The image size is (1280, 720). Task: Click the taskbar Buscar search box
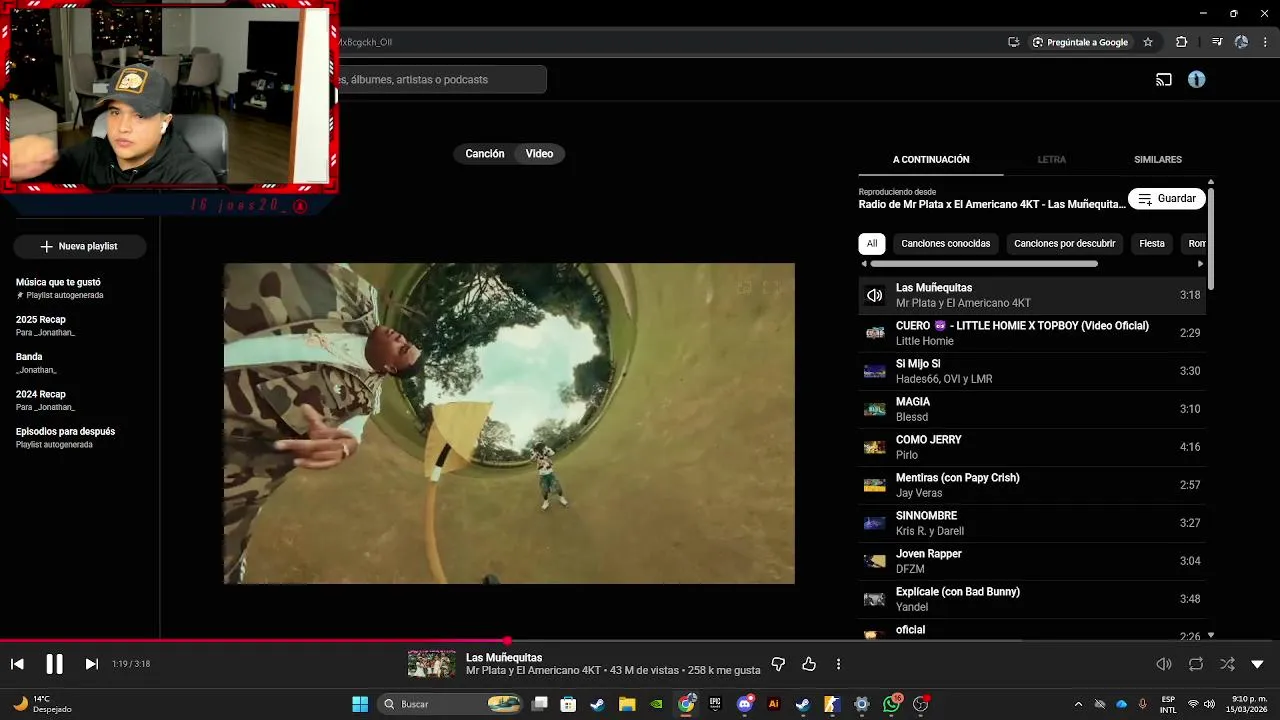[x=452, y=704]
